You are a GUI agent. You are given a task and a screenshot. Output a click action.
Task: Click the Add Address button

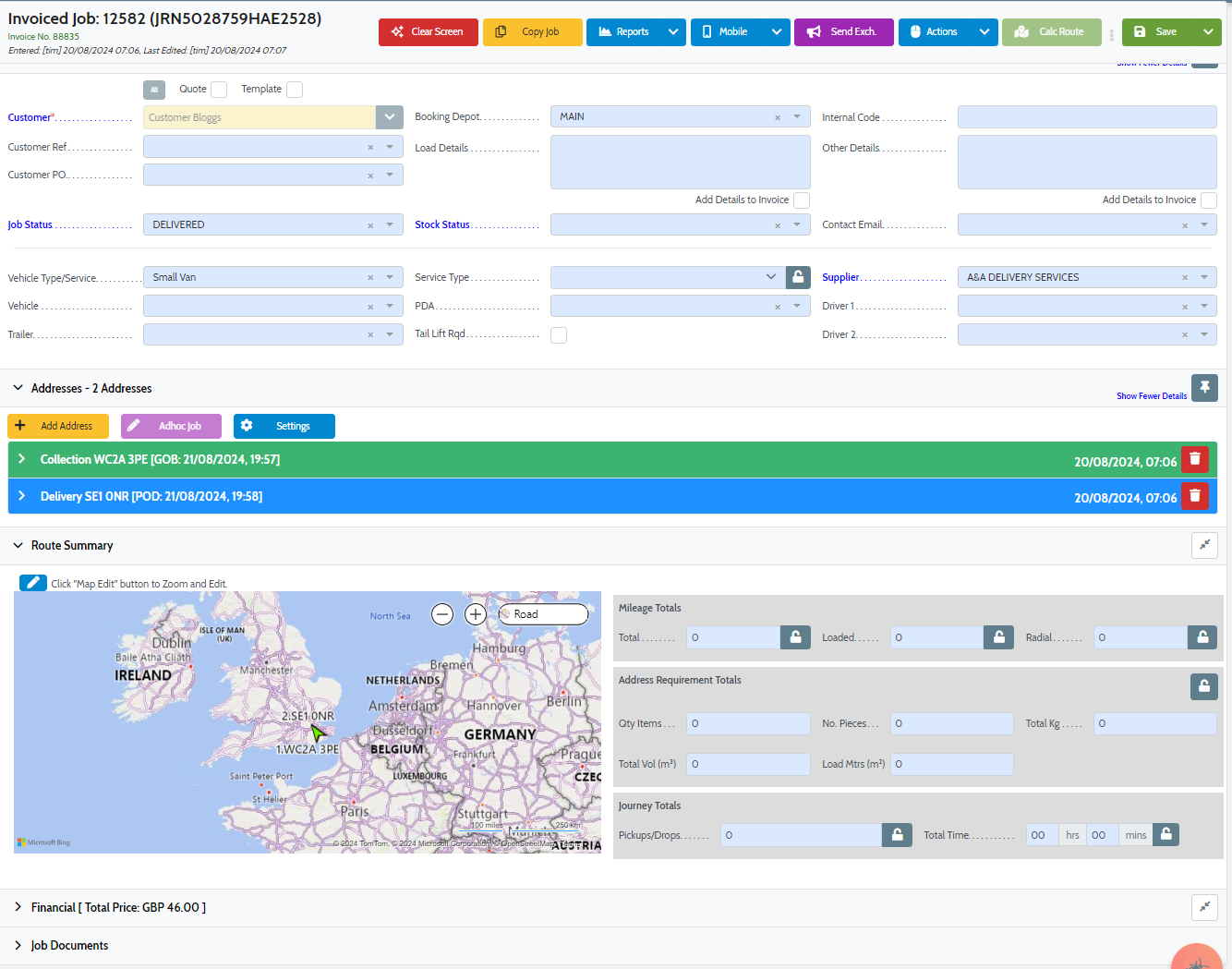58,426
